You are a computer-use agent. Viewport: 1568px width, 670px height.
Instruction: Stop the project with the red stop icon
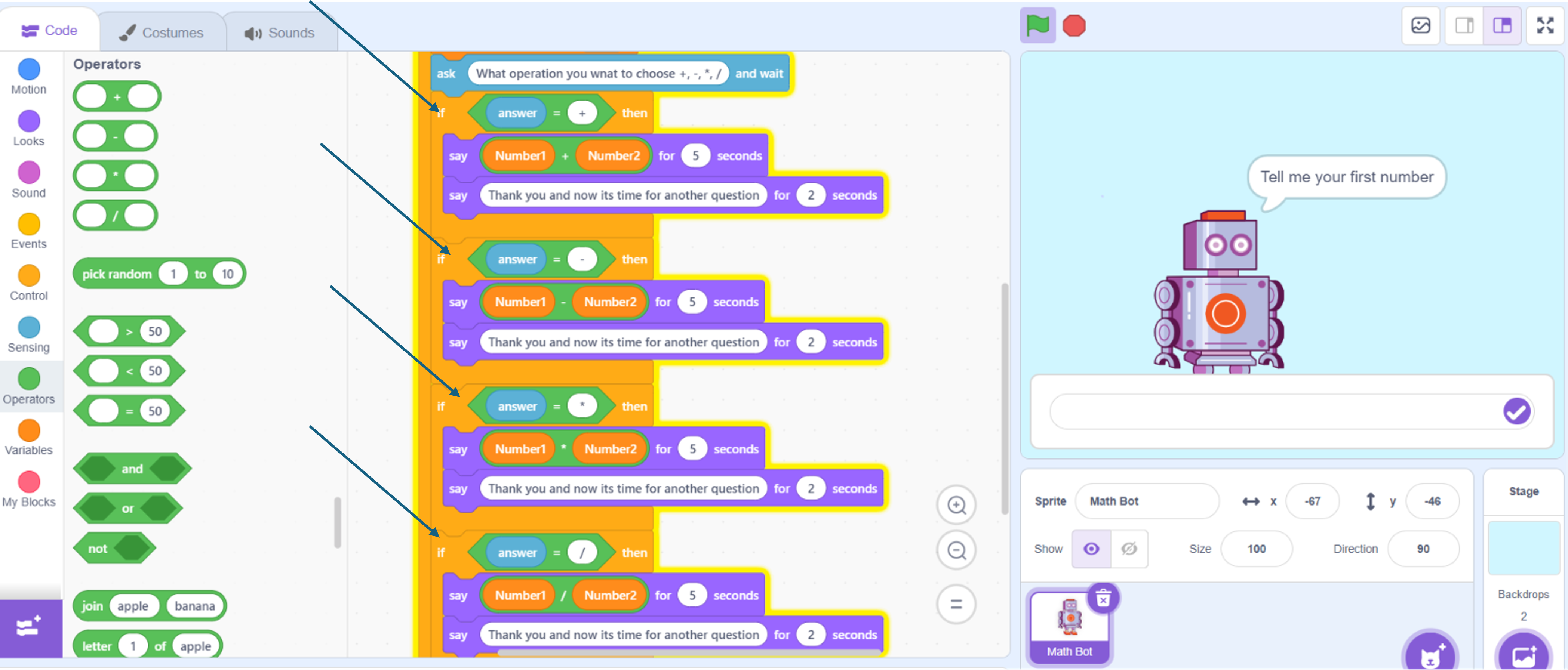click(1074, 25)
